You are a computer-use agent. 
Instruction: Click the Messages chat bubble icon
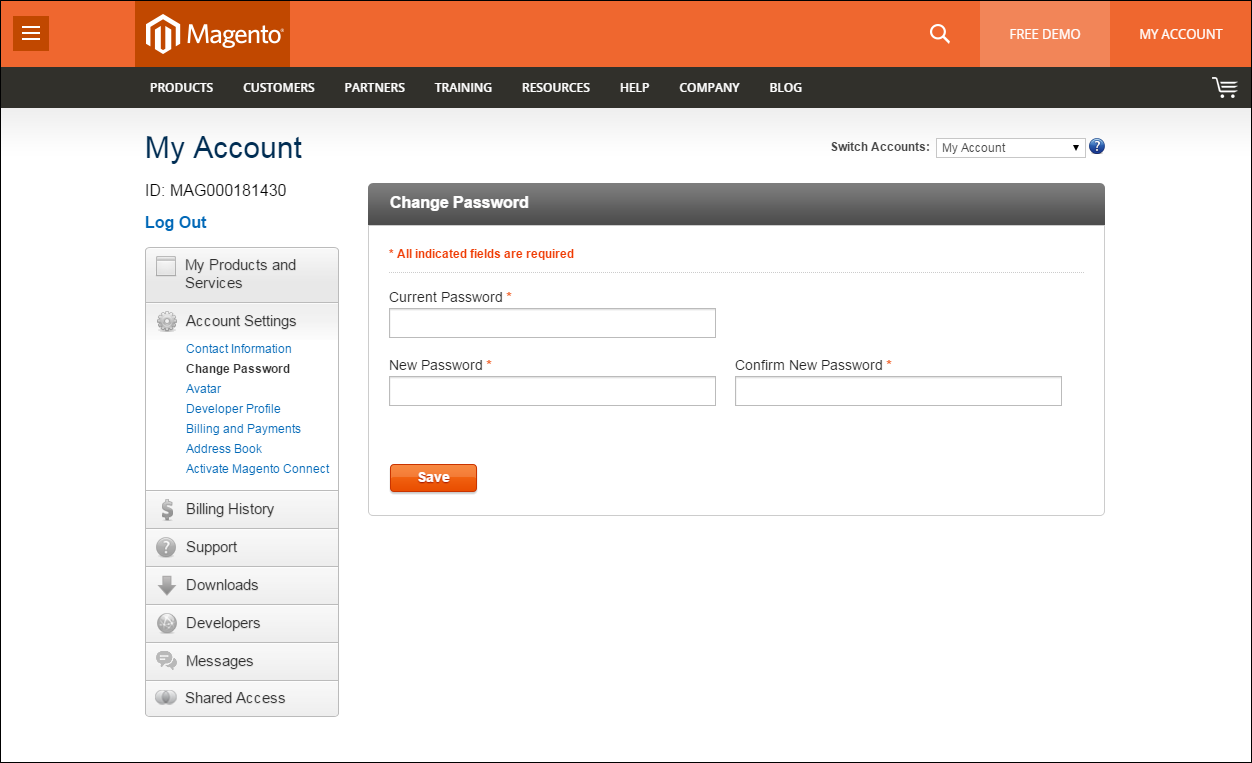click(167, 661)
